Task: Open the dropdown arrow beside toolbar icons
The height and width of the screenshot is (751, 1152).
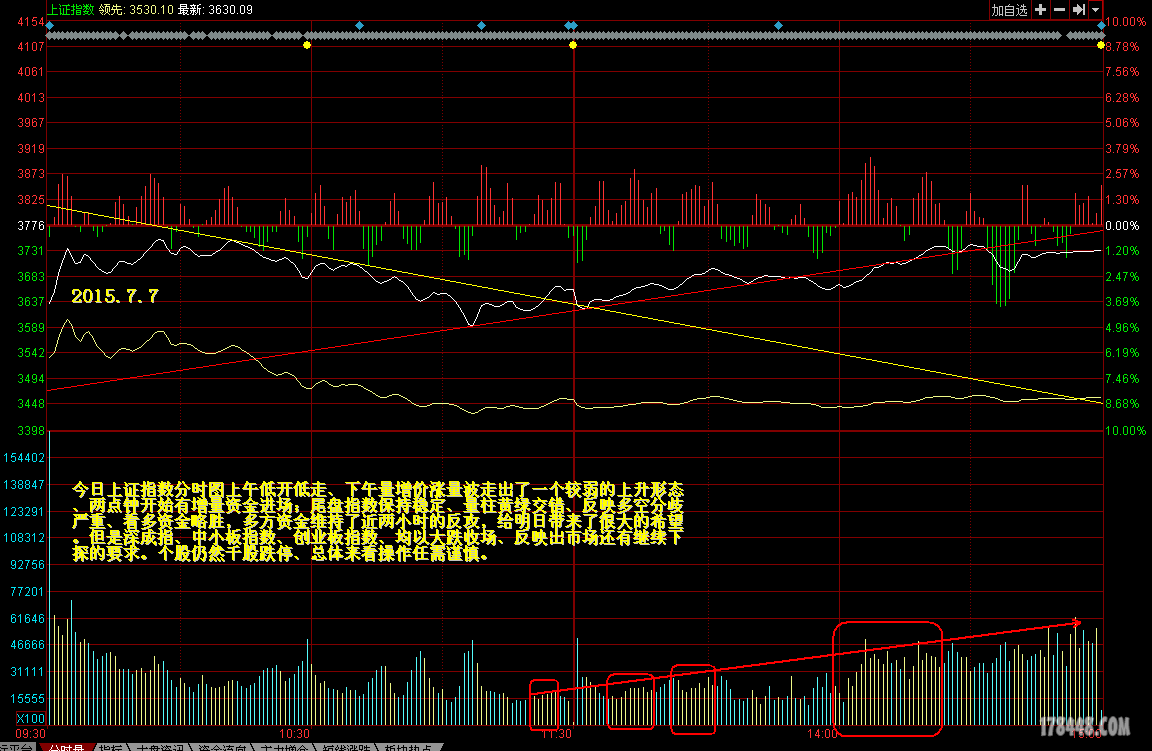Action: pyautogui.click(x=1095, y=10)
